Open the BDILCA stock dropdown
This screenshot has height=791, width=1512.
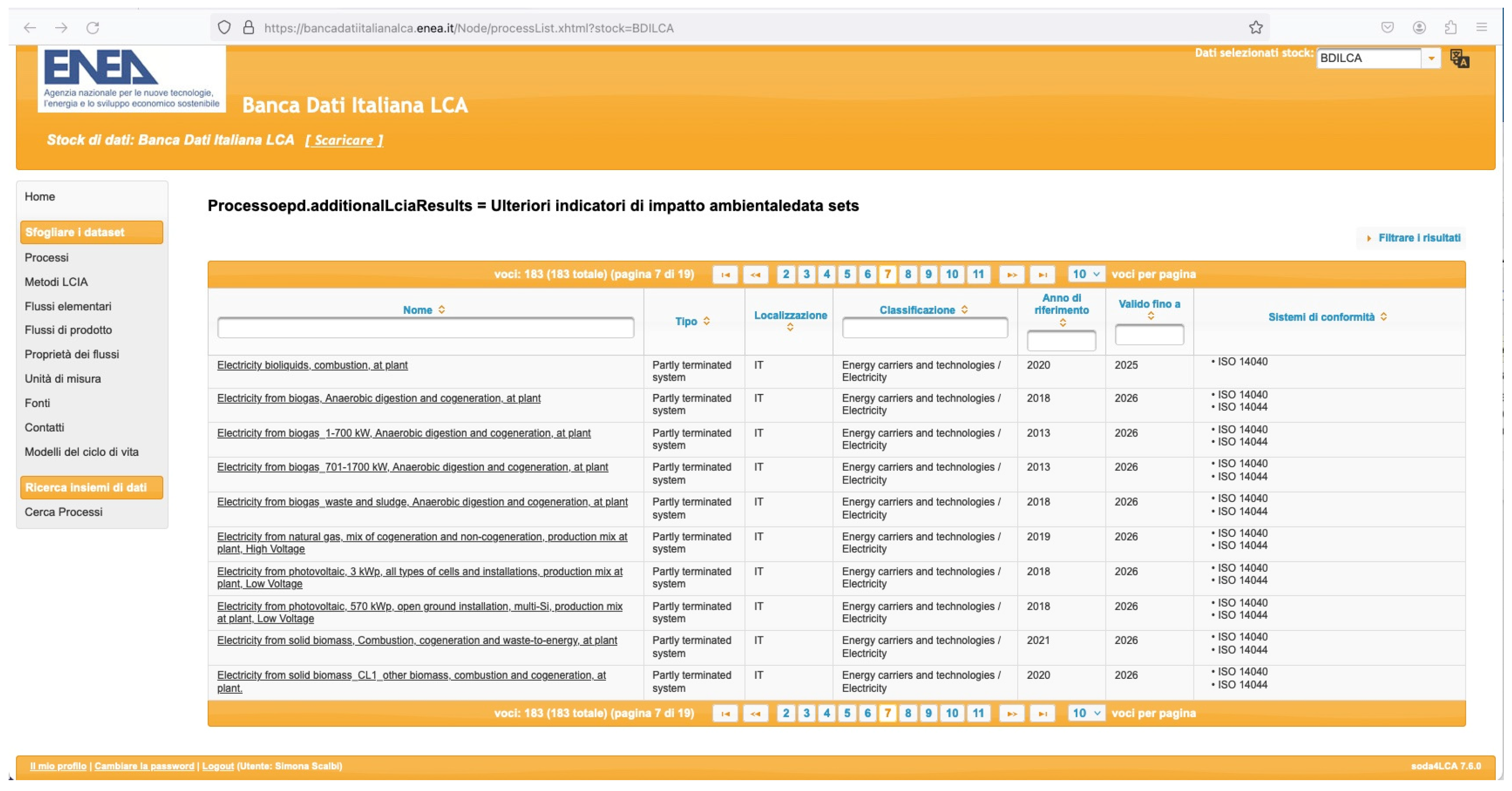click(x=1431, y=58)
